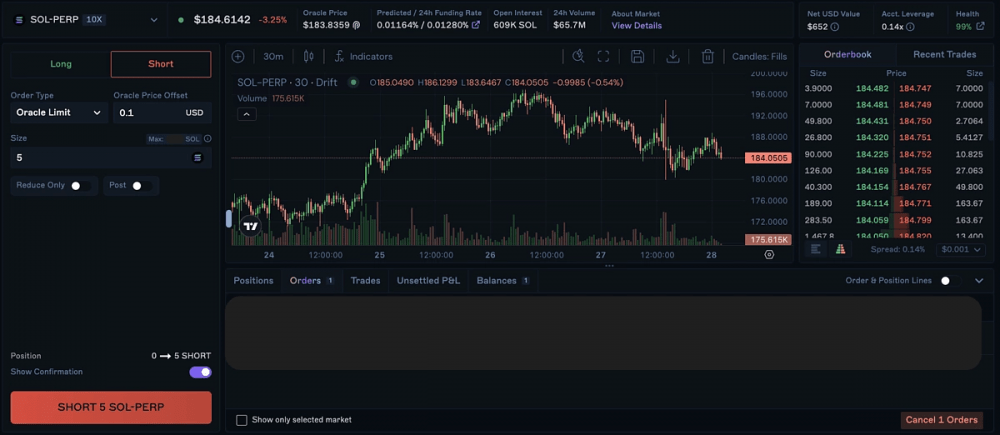Toggle the Reduce Only switch
This screenshot has height=435, width=1000.
pyautogui.click(x=80, y=186)
